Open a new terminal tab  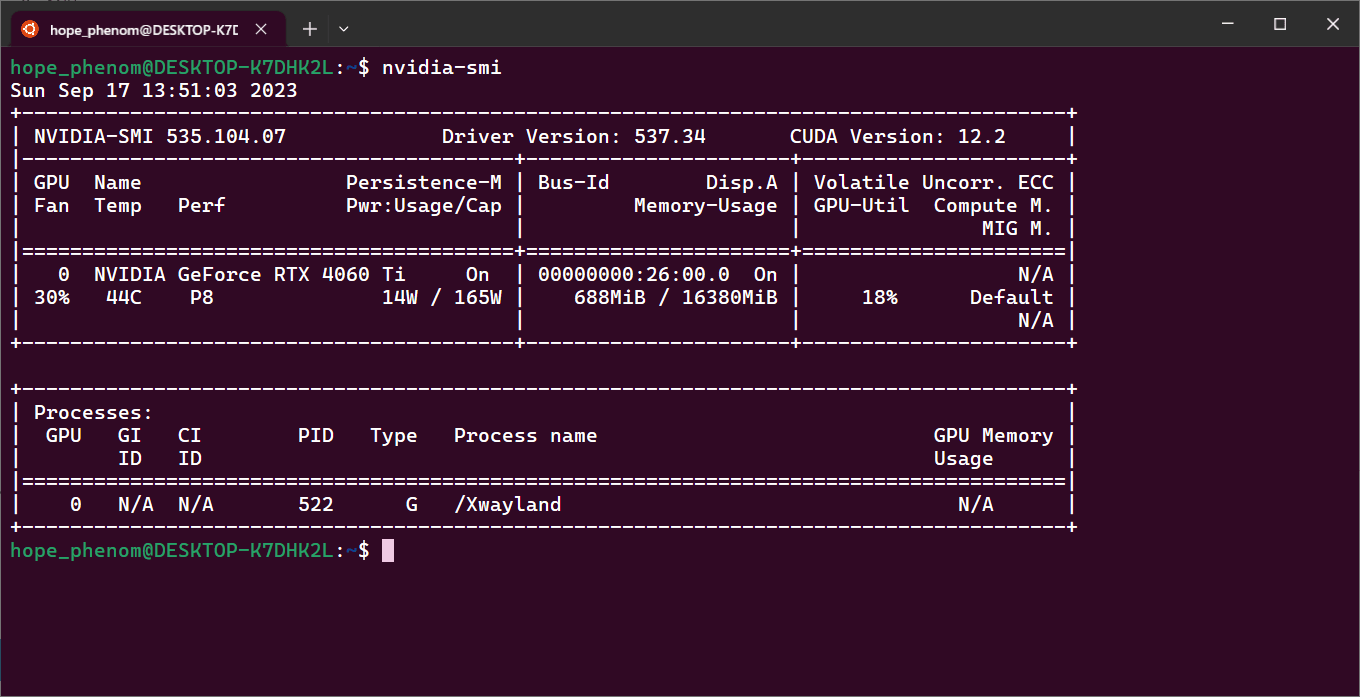point(309,29)
